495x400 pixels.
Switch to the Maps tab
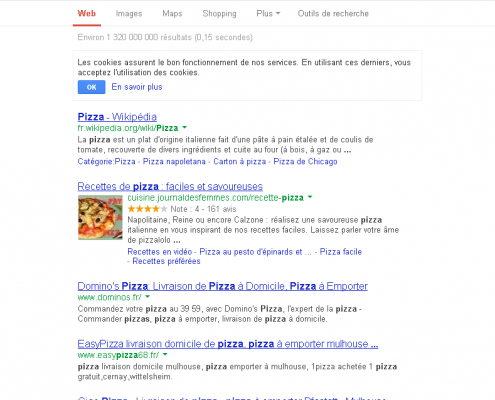[172, 14]
